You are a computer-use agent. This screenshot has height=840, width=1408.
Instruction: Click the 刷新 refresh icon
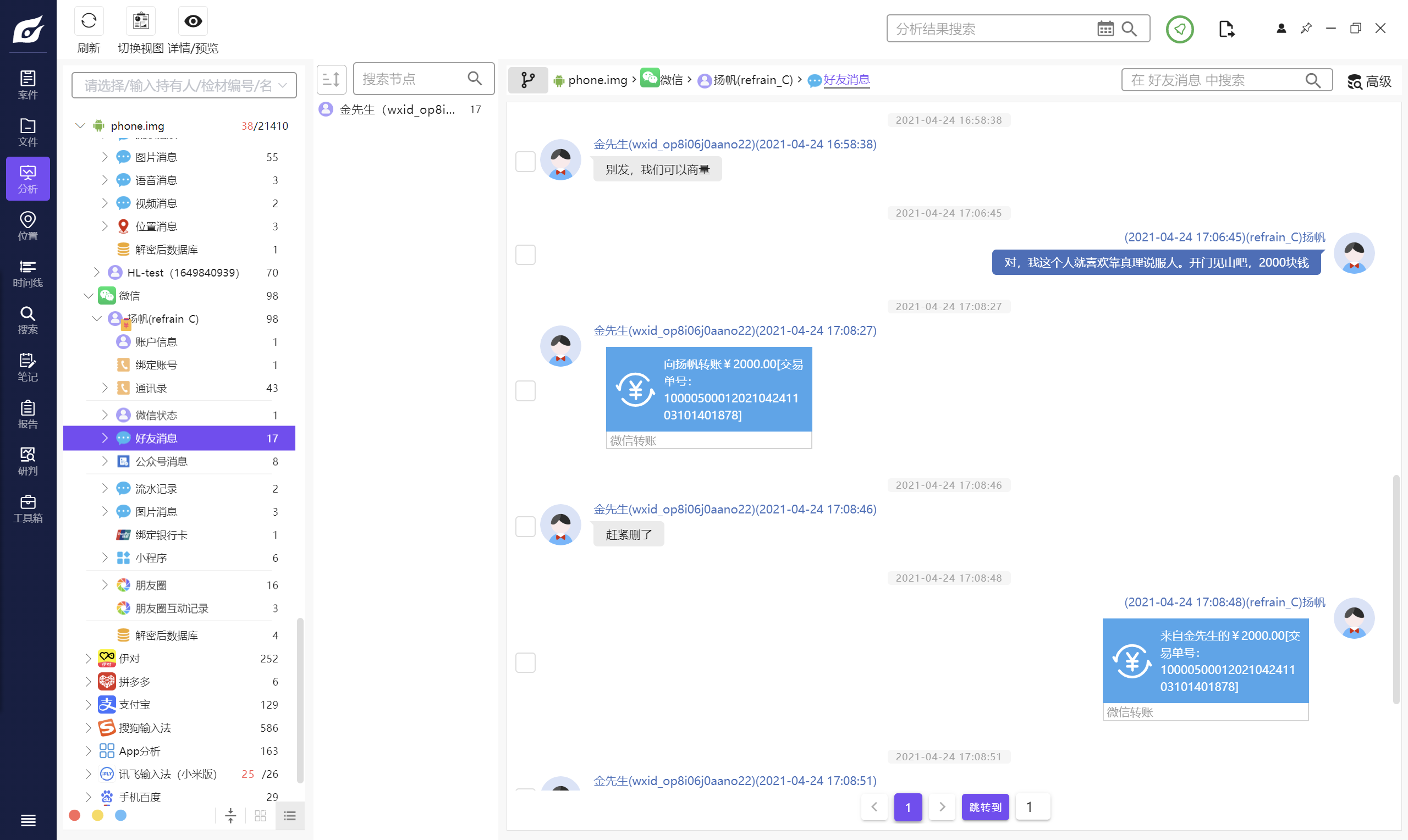click(x=89, y=21)
